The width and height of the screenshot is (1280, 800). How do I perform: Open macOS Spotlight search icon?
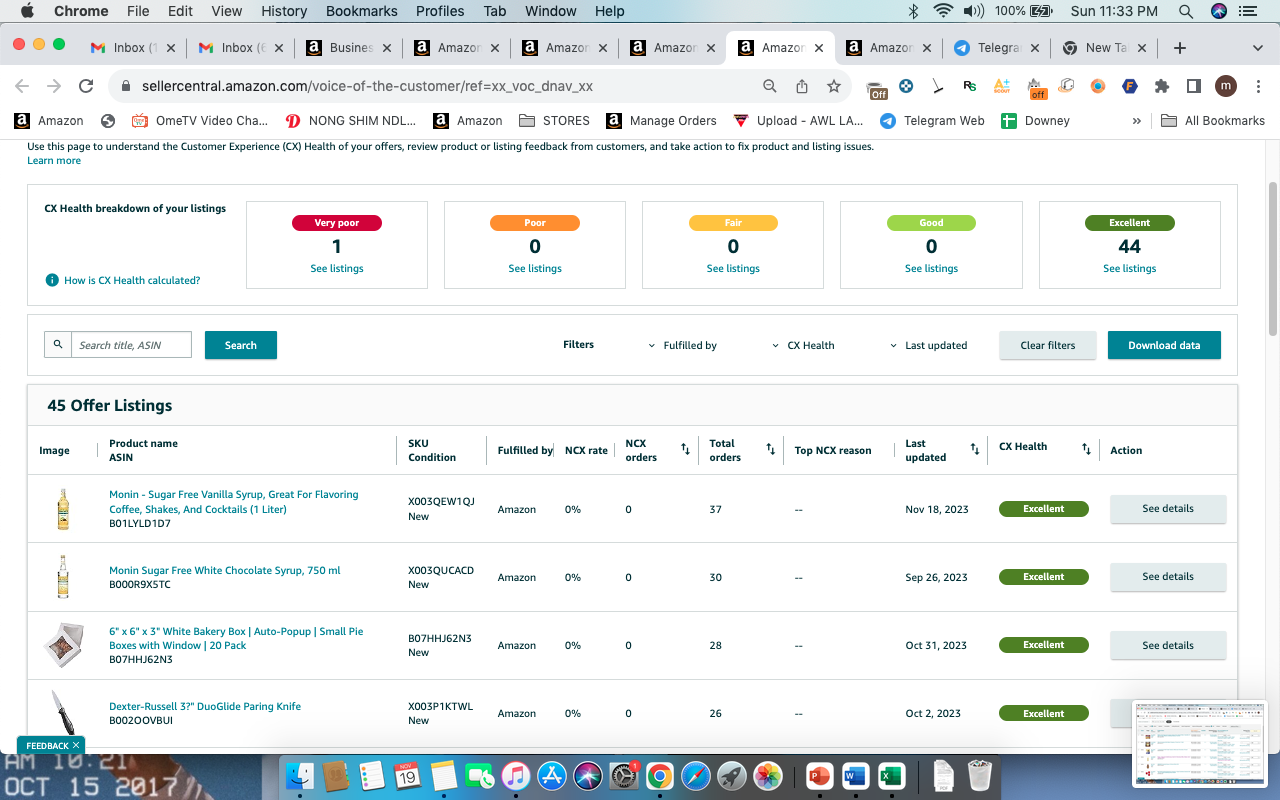(x=1185, y=11)
